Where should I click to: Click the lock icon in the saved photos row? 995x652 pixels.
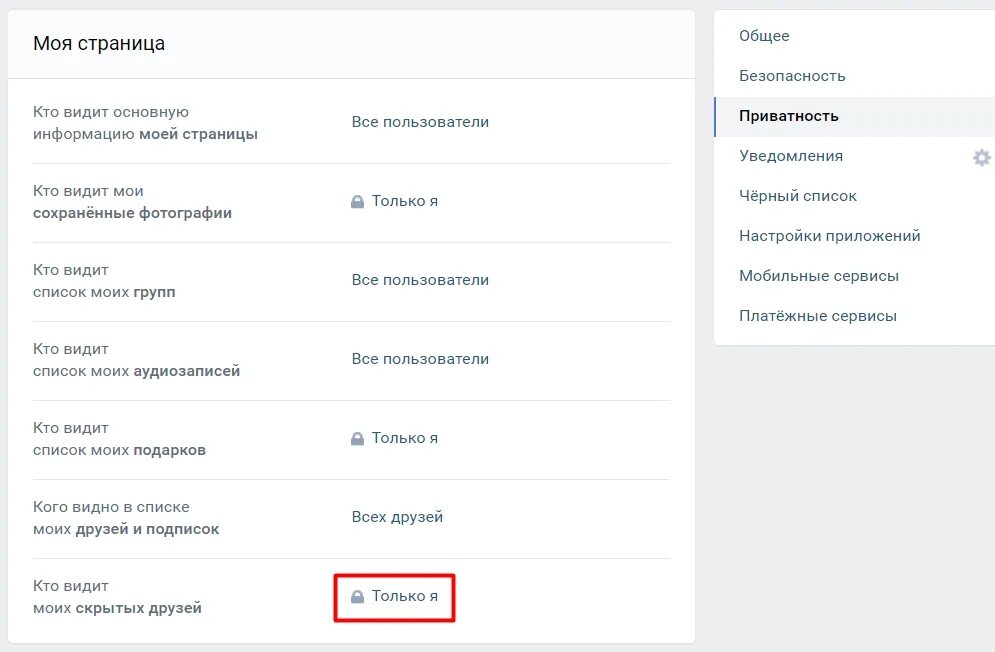pyautogui.click(x=357, y=201)
